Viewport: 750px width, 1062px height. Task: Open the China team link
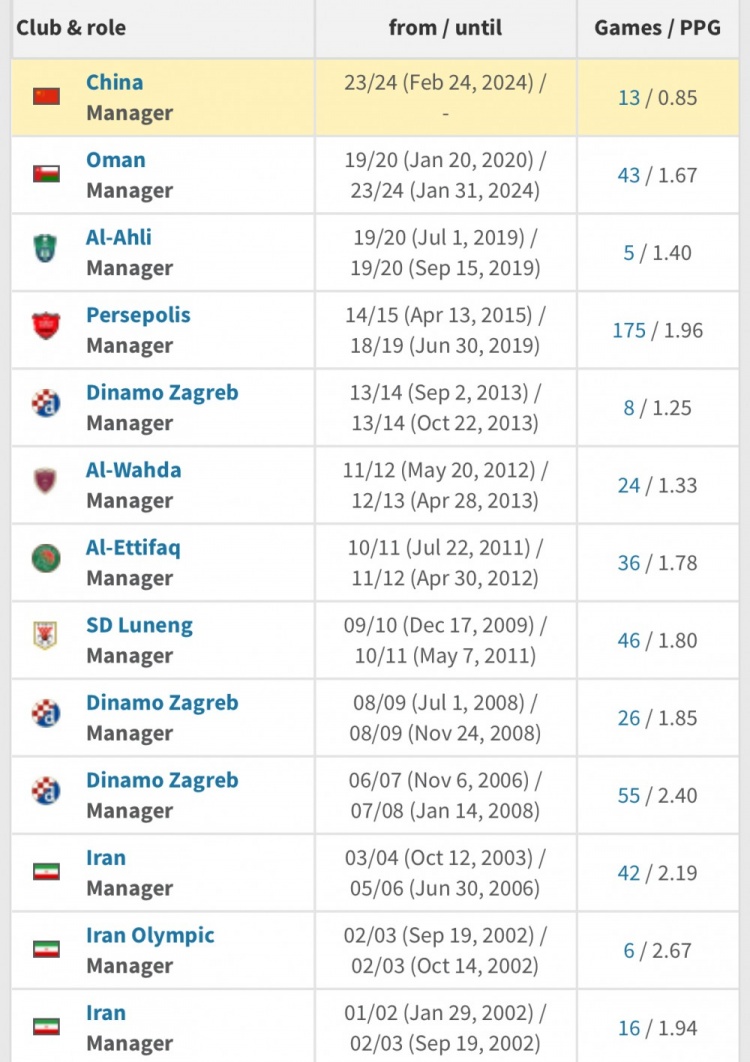point(114,82)
